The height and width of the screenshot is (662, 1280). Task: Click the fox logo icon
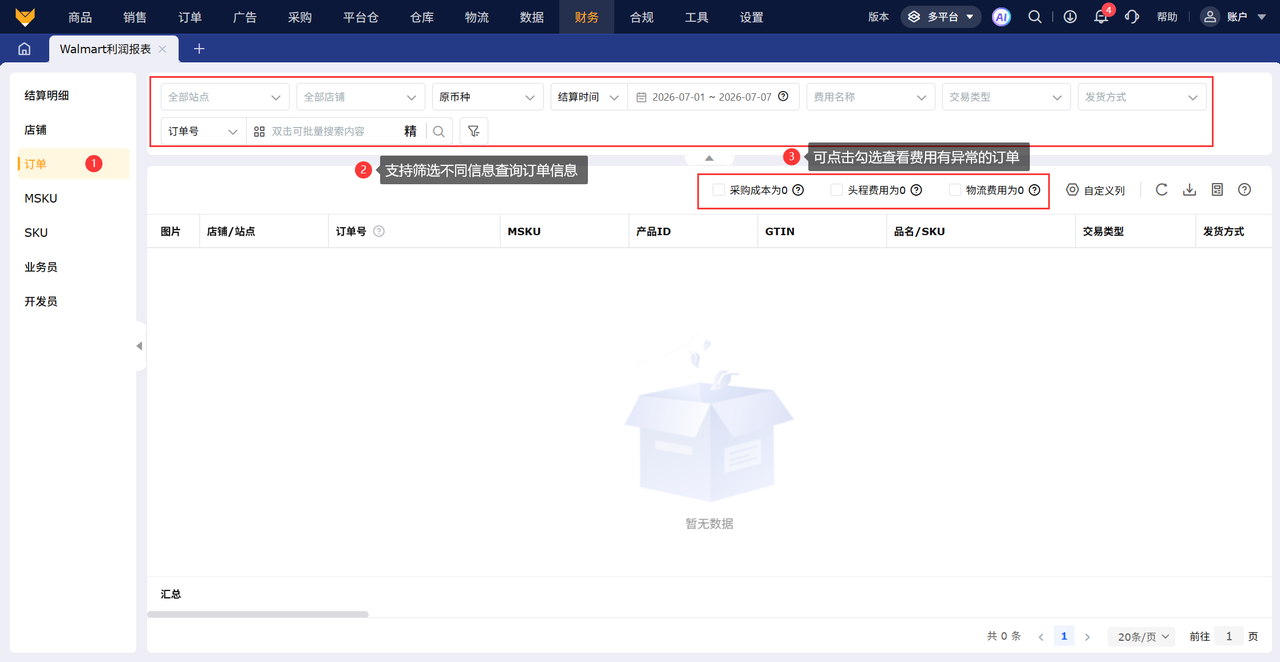coord(25,17)
